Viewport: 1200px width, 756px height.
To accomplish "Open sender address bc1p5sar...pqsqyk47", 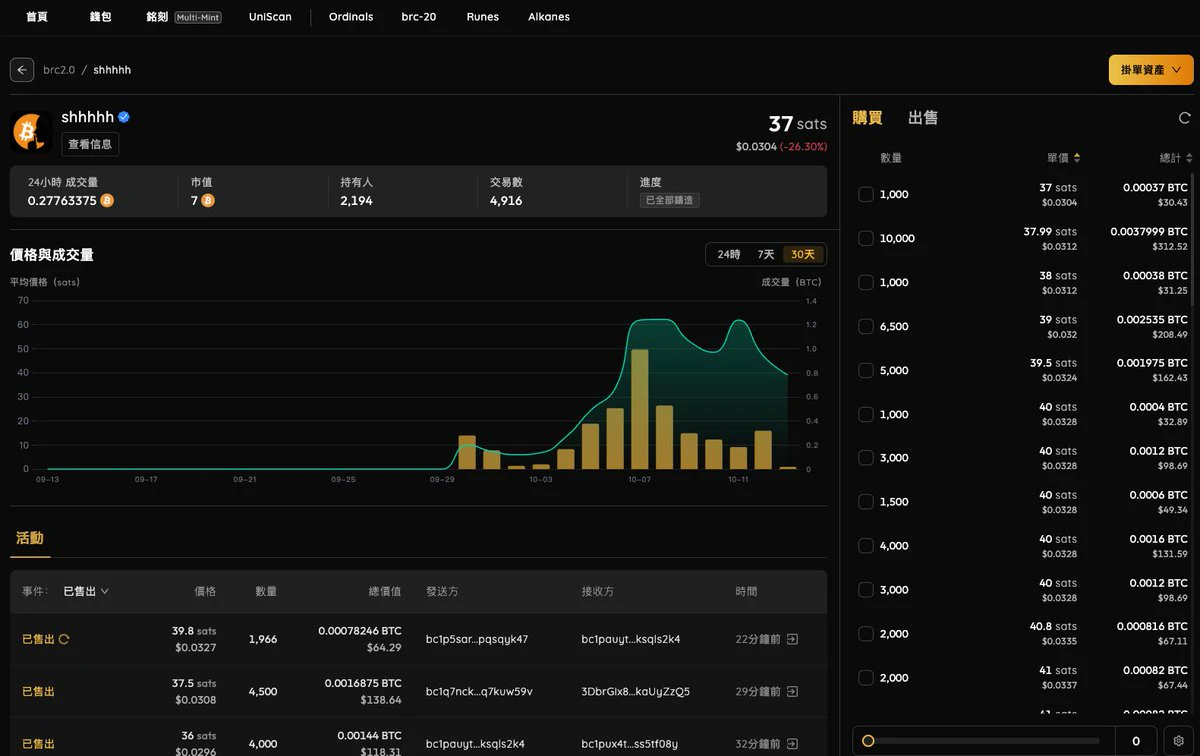I will pyautogui.click(x=477, y=639).
